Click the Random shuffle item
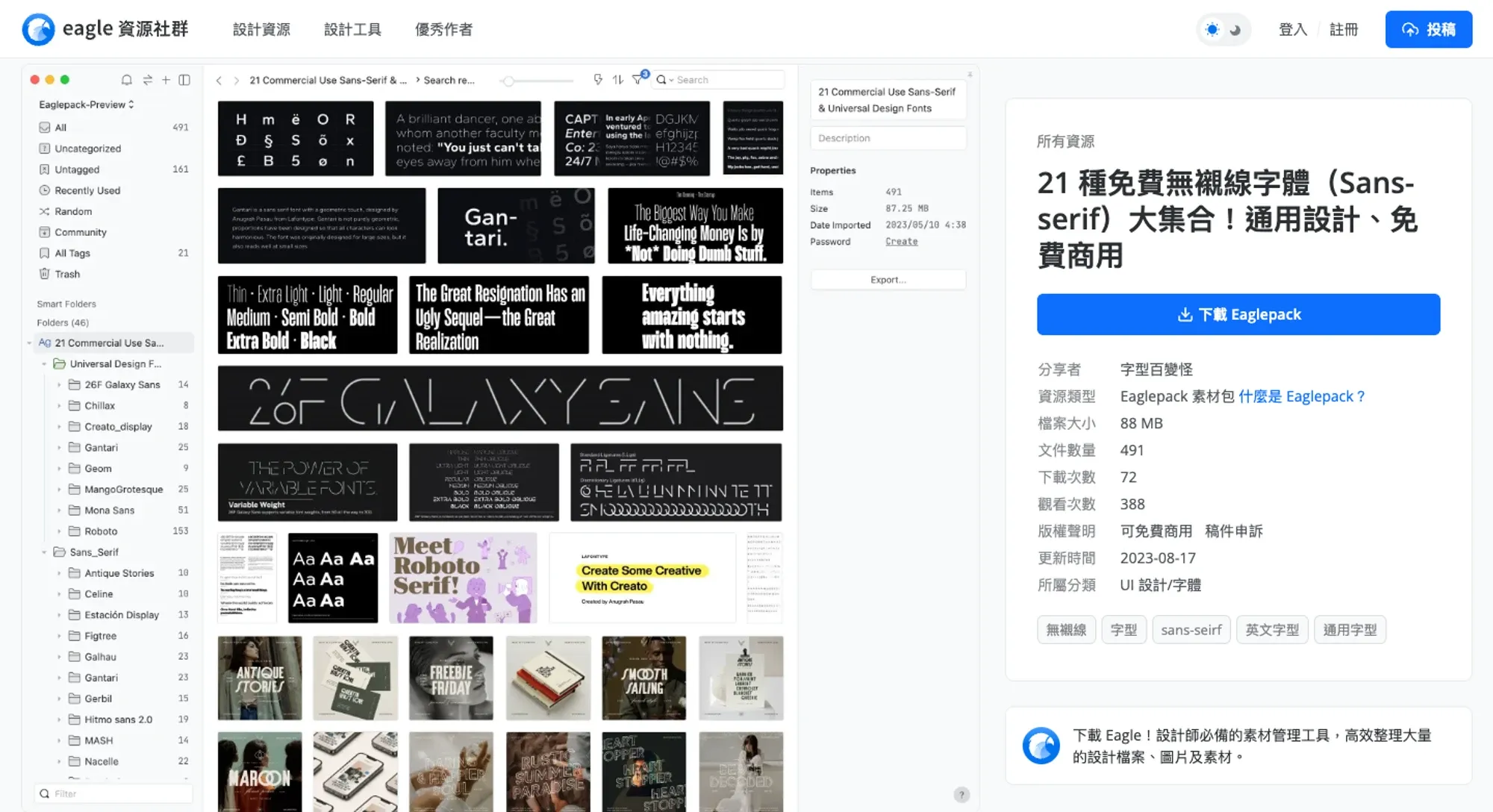1493x812 pixels. pyautogui.click(x=113, y=211)
